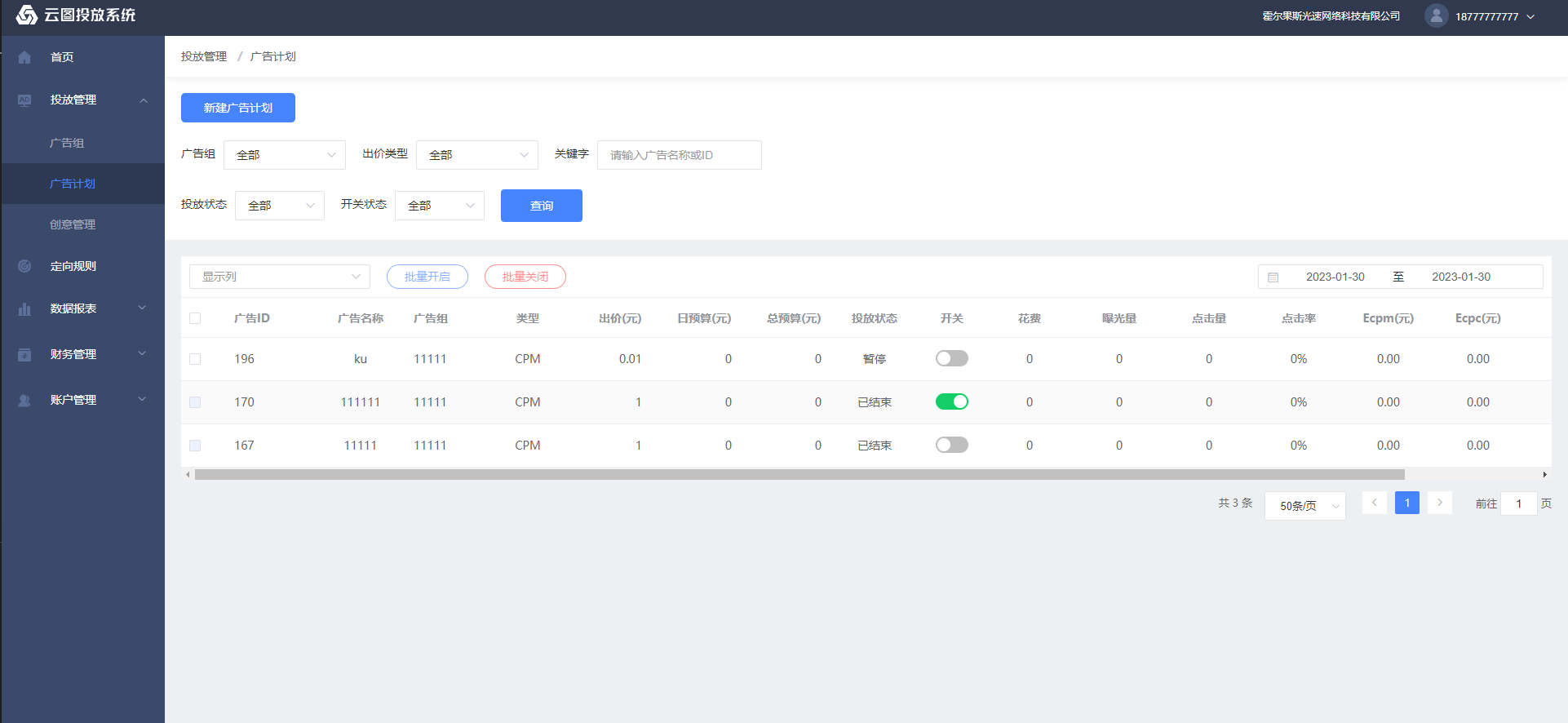This screenshot has width=1568, height=723.
Task: Click the 点击率 column header
Action: click(1299, 318)
